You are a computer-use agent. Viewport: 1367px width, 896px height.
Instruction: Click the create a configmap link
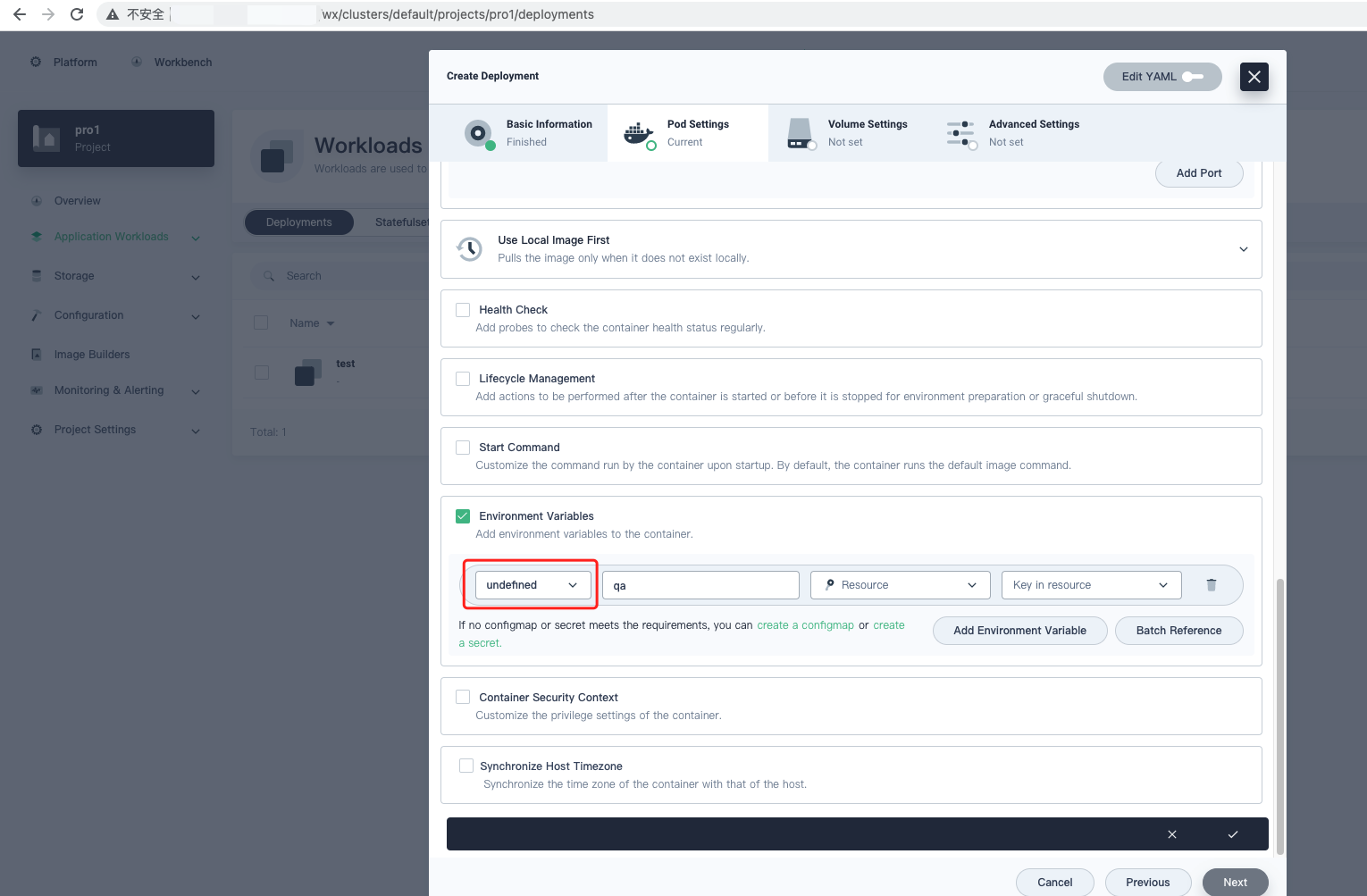805,624
